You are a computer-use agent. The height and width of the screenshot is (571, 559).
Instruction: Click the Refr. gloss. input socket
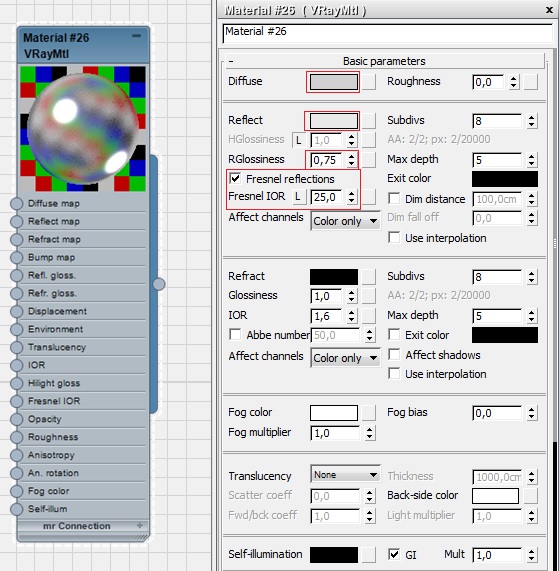click(x=16, y=294)
